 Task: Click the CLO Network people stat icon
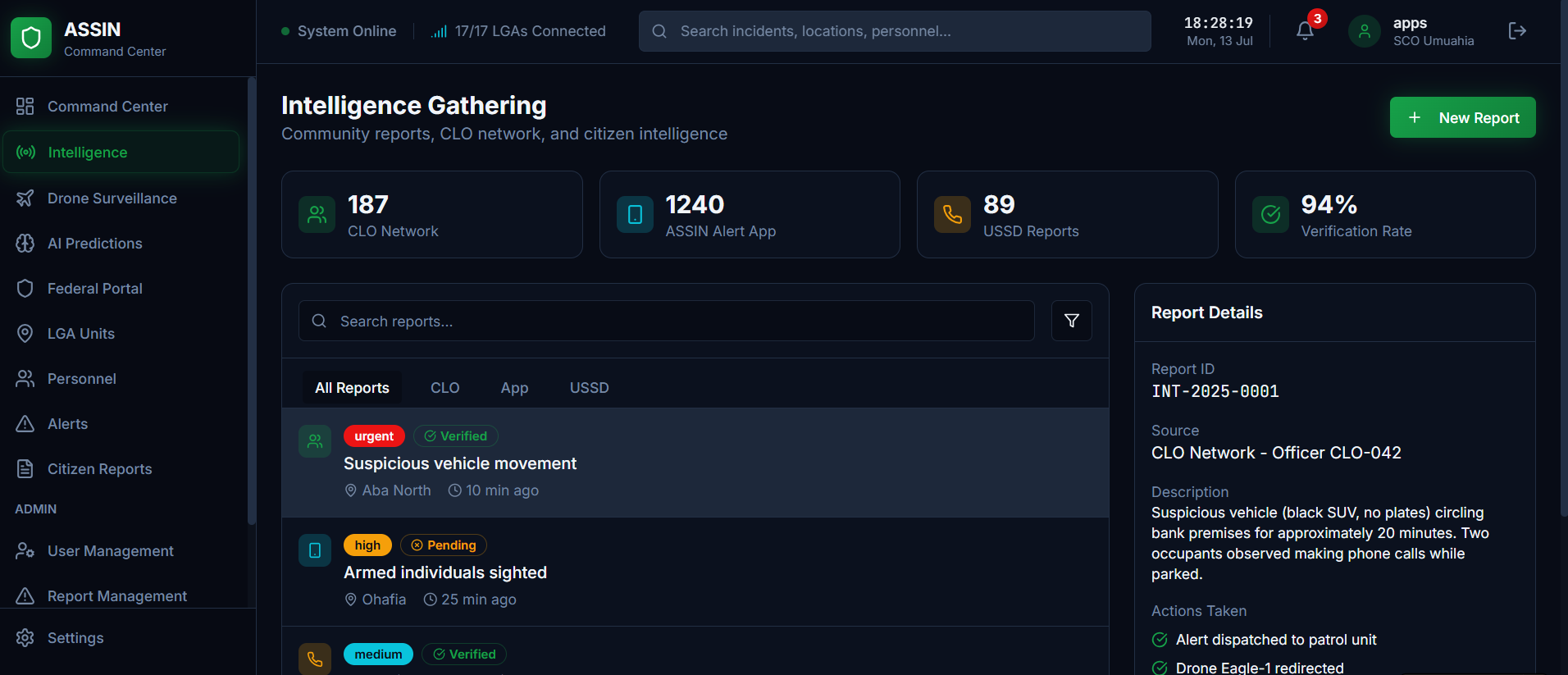317,215
